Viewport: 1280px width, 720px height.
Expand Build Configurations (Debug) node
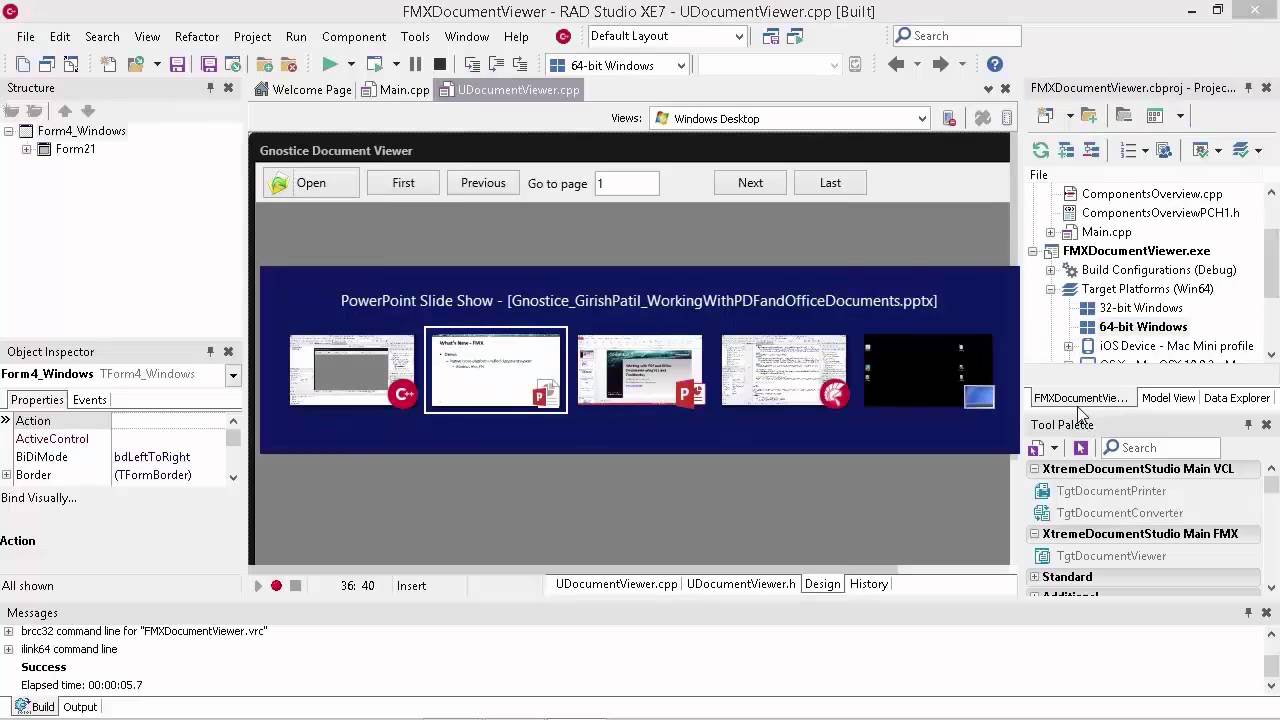(1050, 270)
